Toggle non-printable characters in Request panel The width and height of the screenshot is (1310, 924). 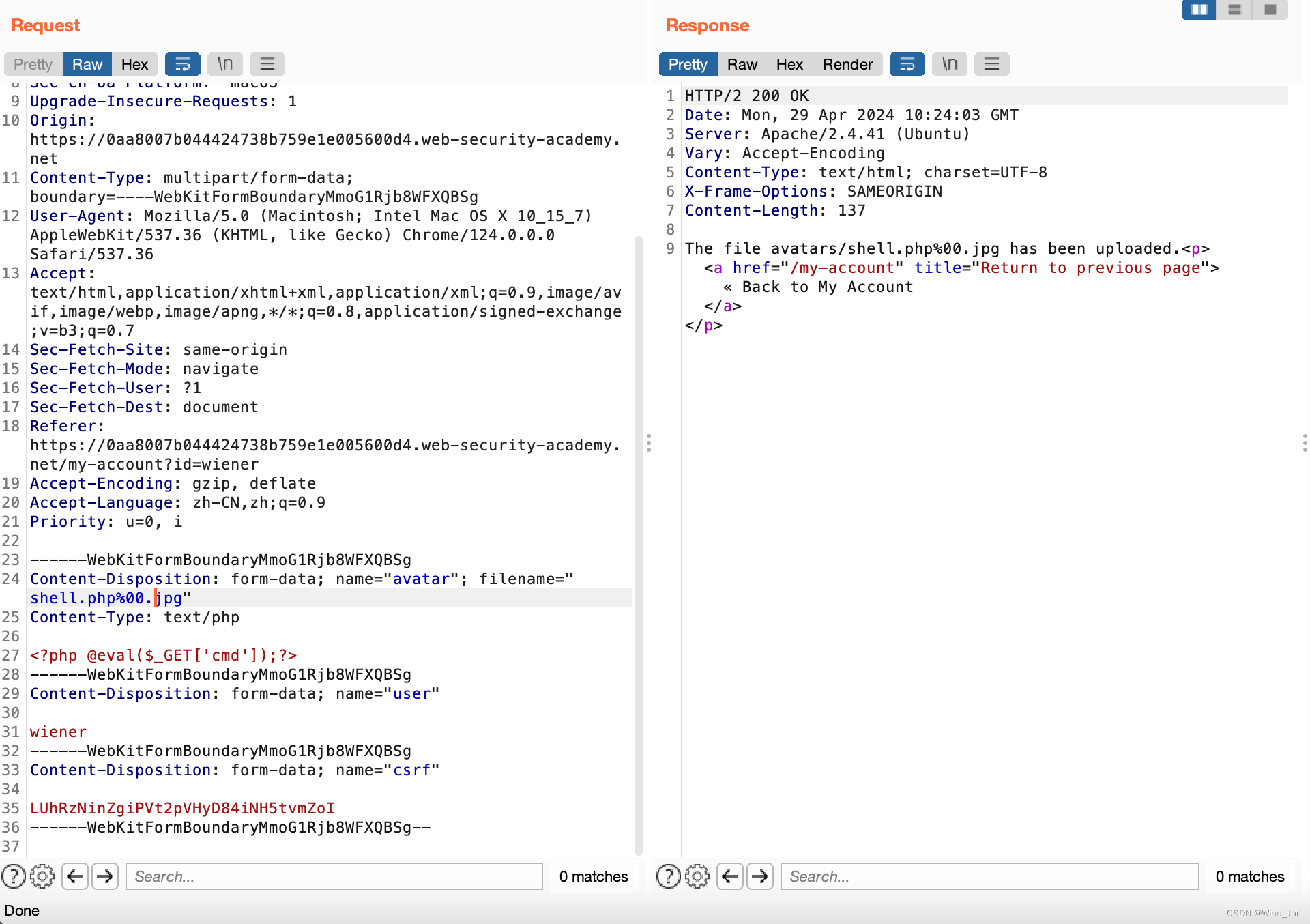pyautogui.click(x=225, y=64)
